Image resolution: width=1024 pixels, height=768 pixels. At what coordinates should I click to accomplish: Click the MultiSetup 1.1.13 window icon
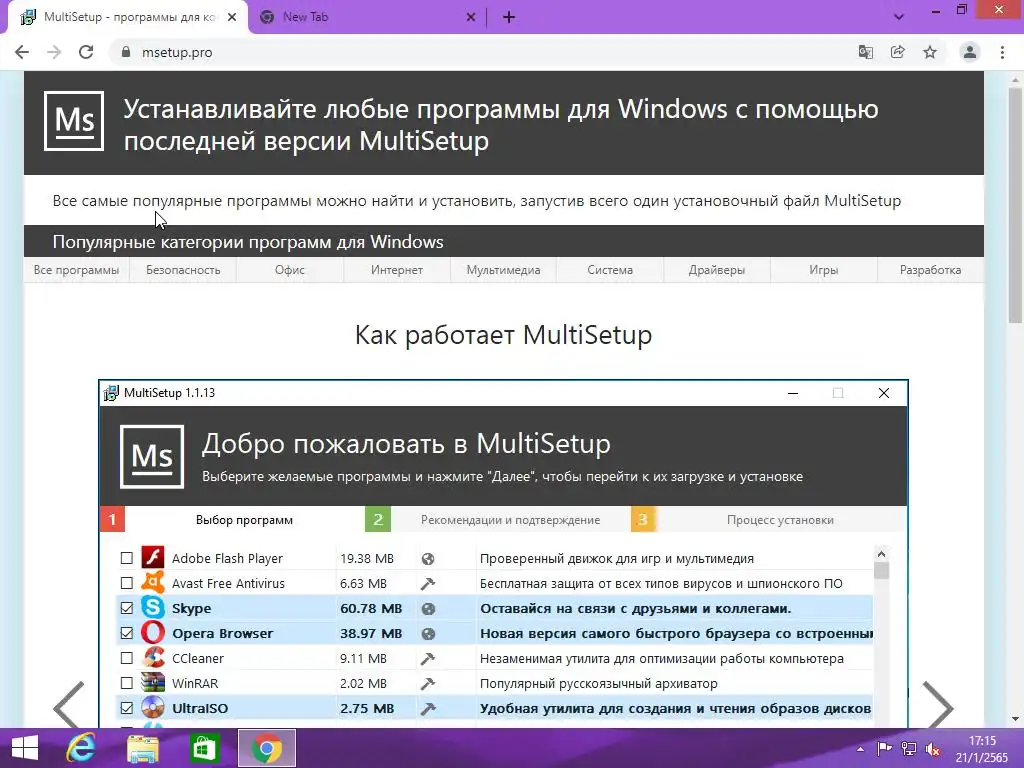pyautogui.click(x=112, y=392)
